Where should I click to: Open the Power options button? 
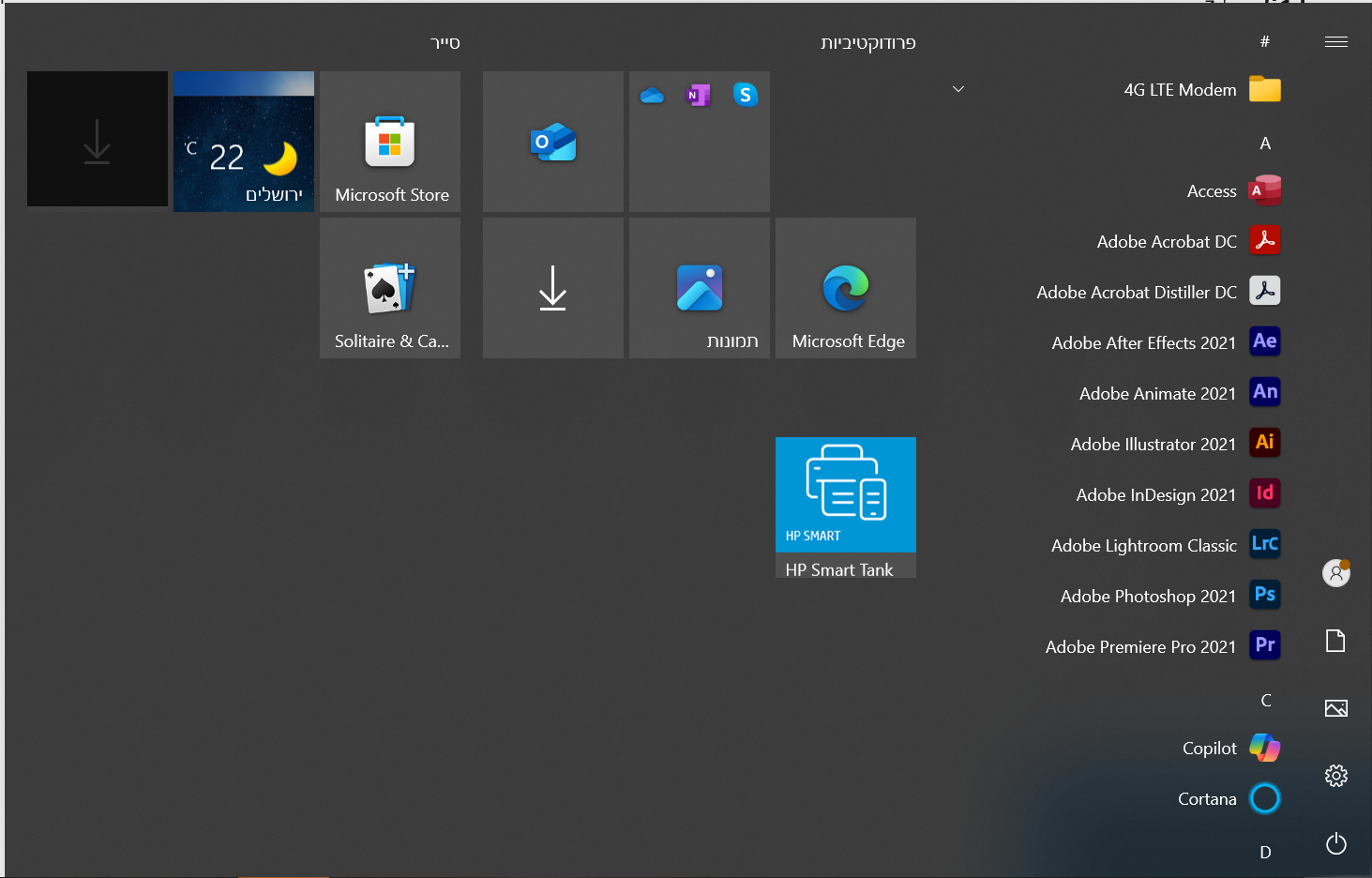click(x=1336, y=843)
